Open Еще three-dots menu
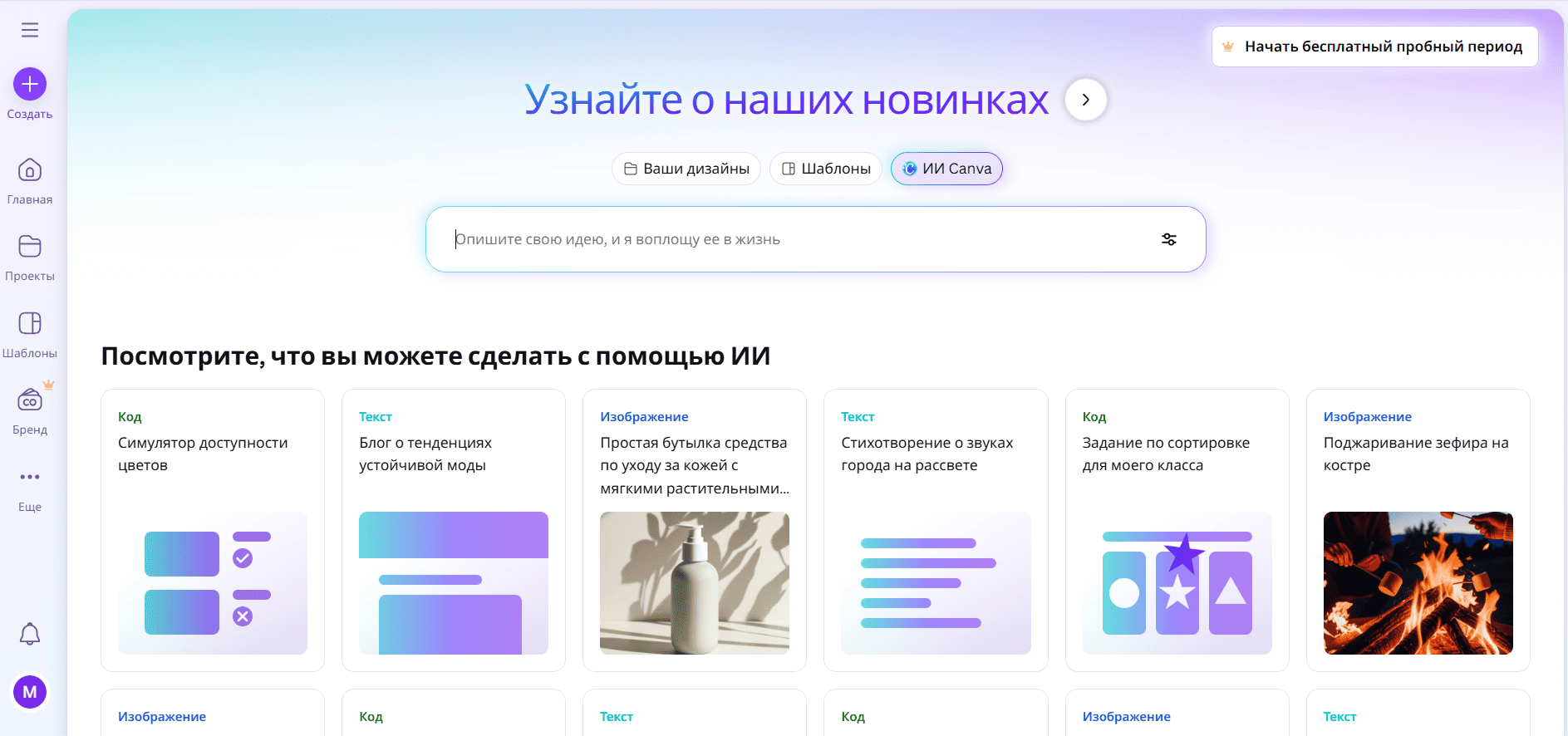1568x736 pixels. coord(30,477)
